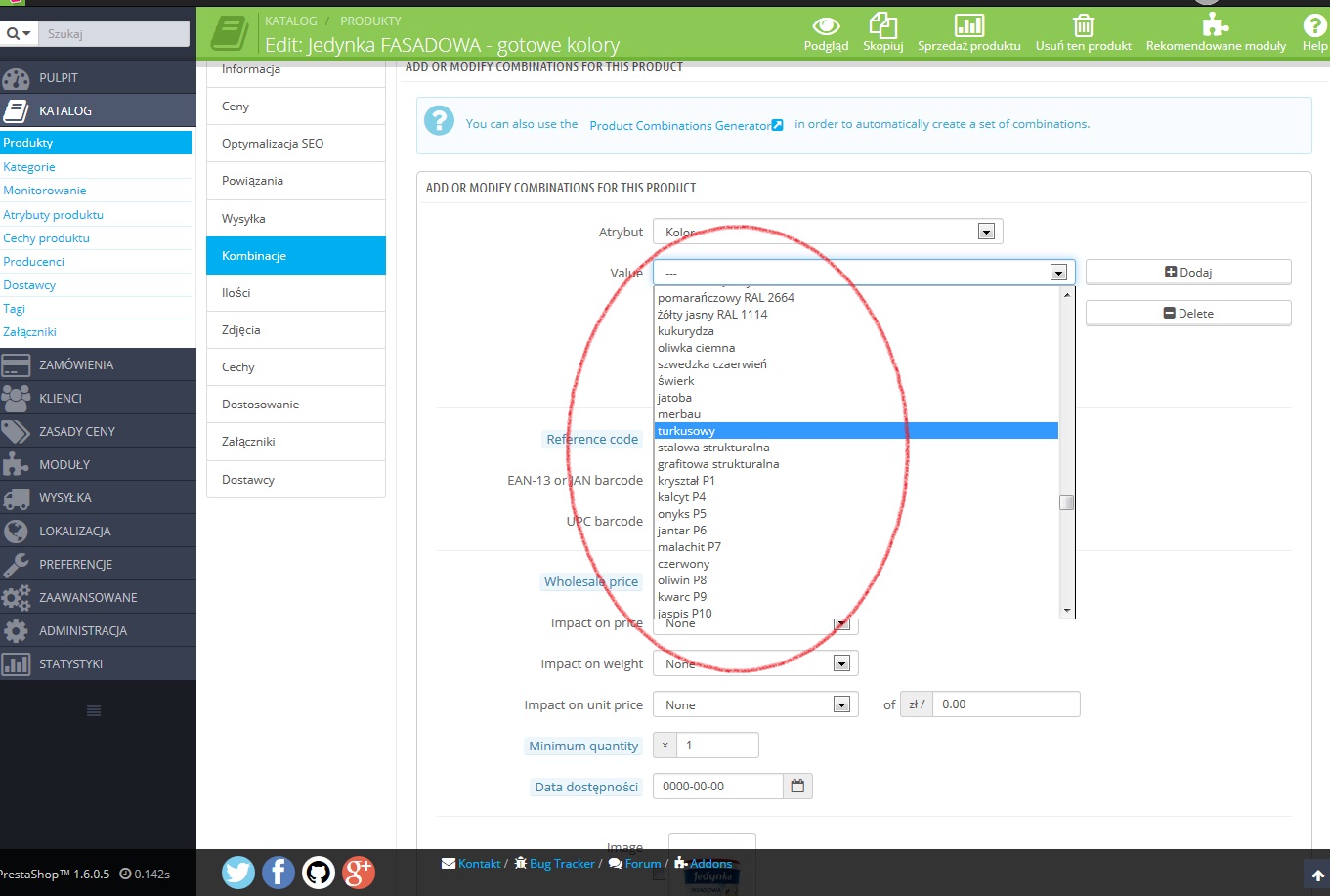Click the Szukaj search field
The height and width of the screenshot is (896, 1330).
(115, 33)
